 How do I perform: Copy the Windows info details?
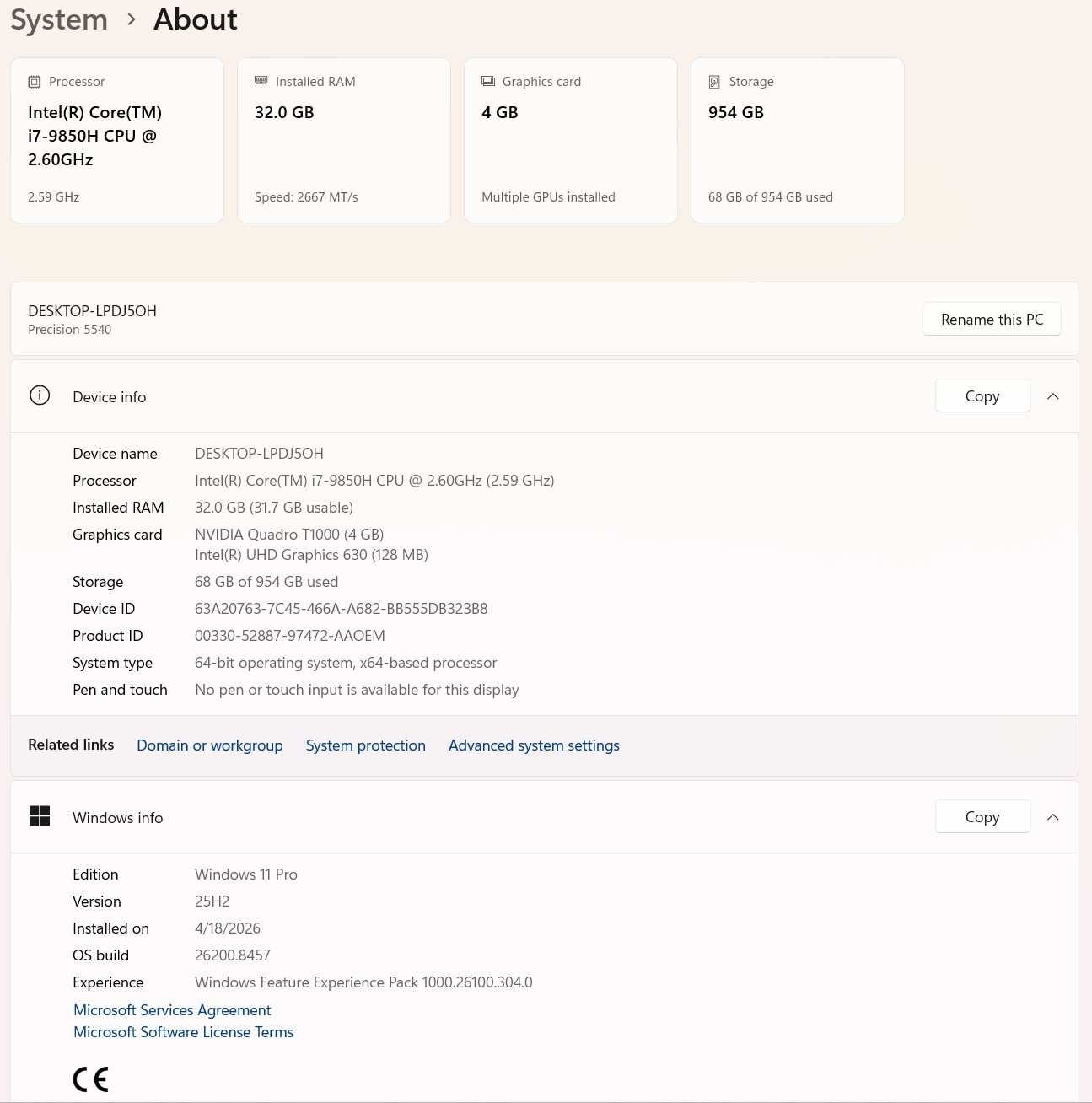pyautogui.click(x=982, y=817)
